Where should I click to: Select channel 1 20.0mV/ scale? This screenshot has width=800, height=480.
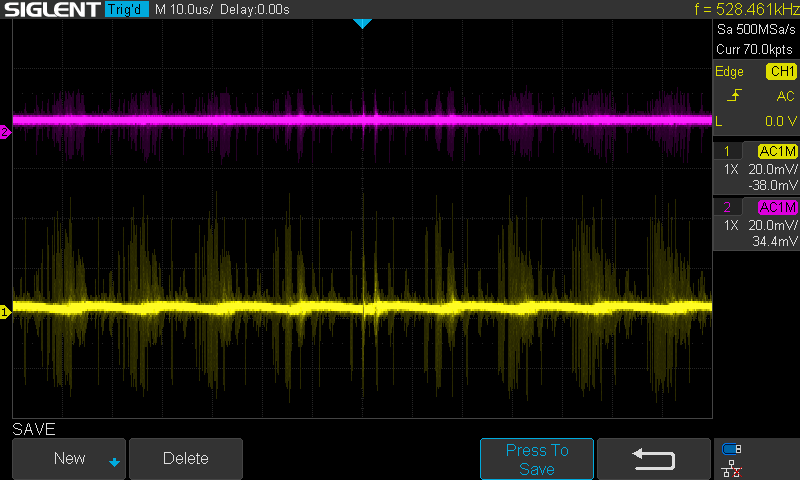(772, 169)
